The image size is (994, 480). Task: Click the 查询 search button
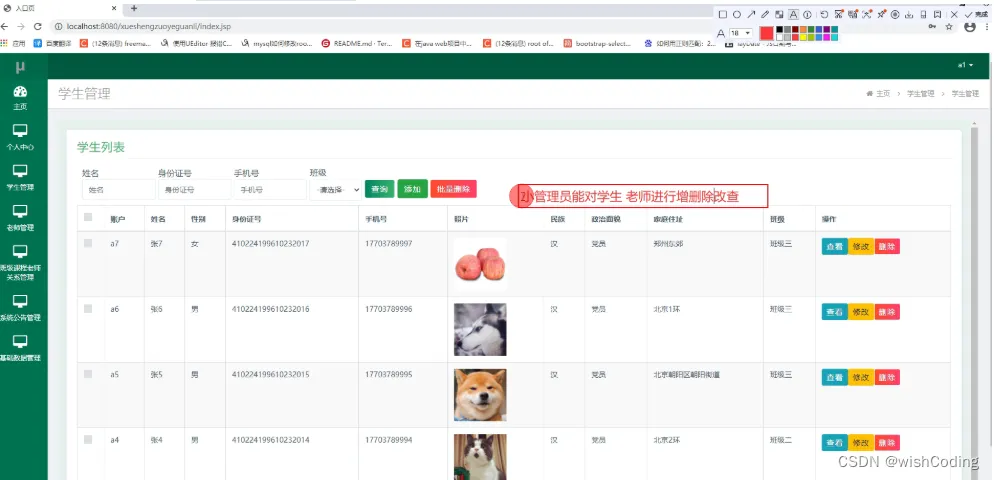(x=380, y=189)
